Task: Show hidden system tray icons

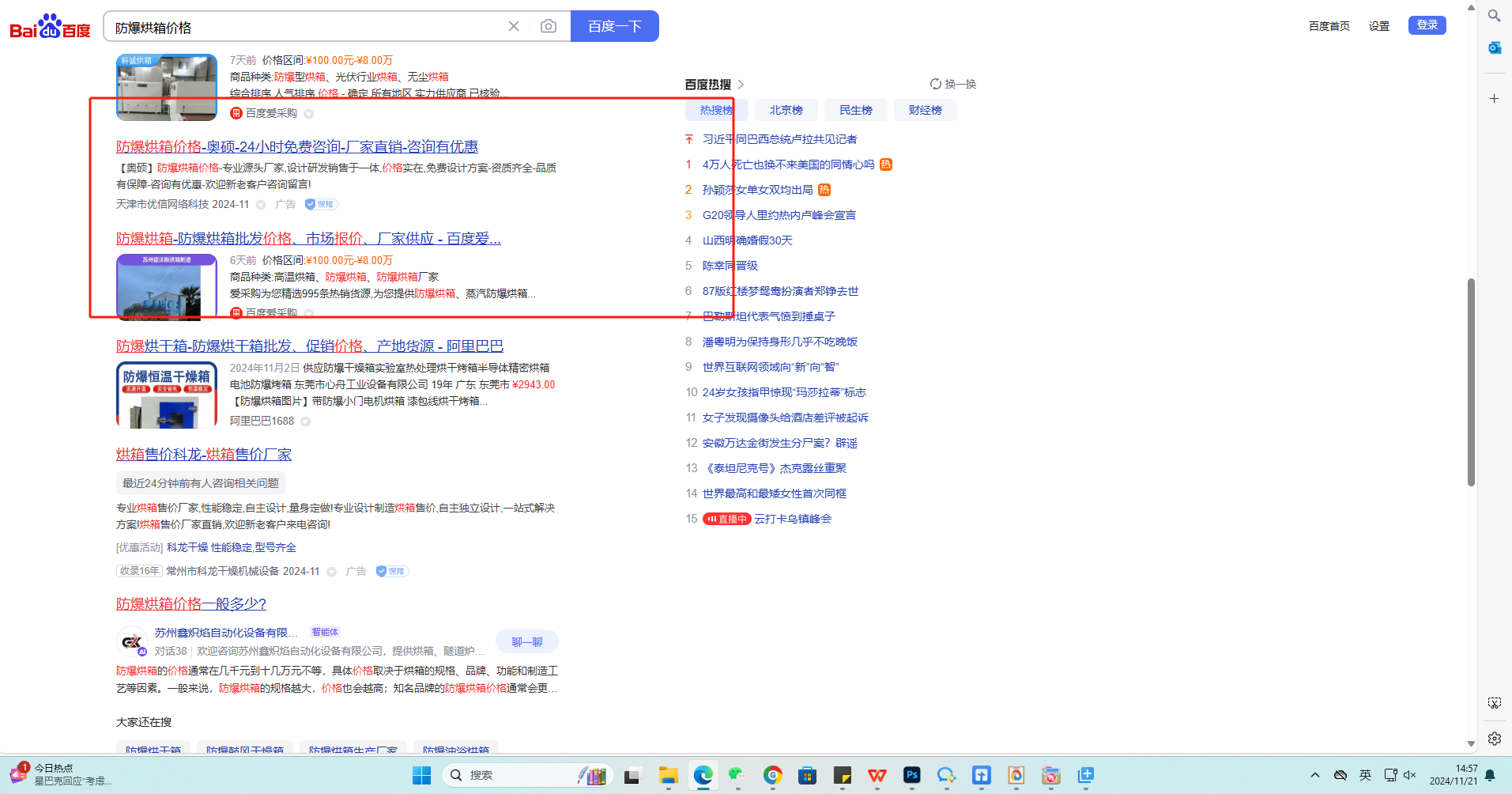Action: [1314, 775]
